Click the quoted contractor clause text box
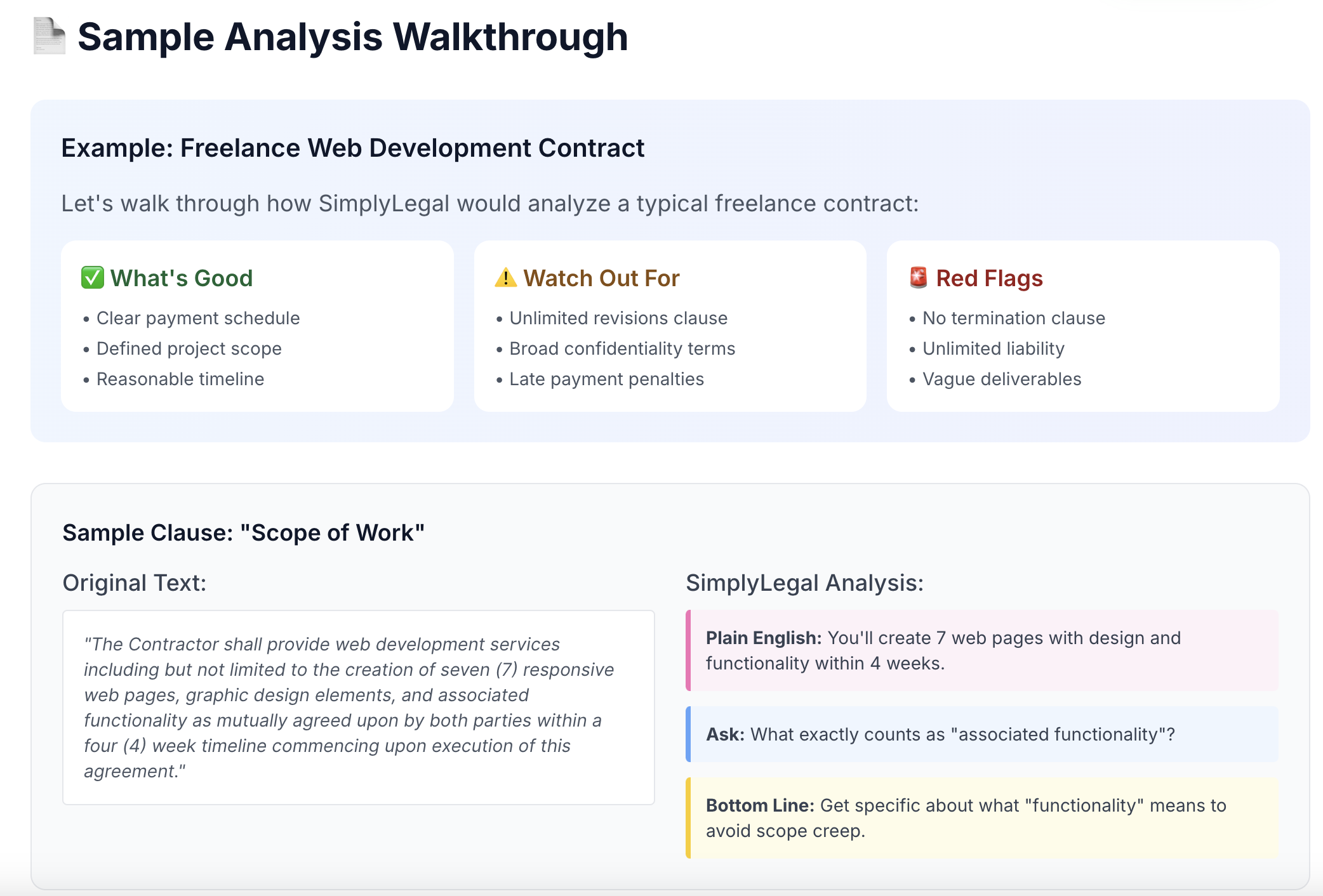The height and width of the screenshot is (896, 1323). pyautogui.click(x=359, y=708)
